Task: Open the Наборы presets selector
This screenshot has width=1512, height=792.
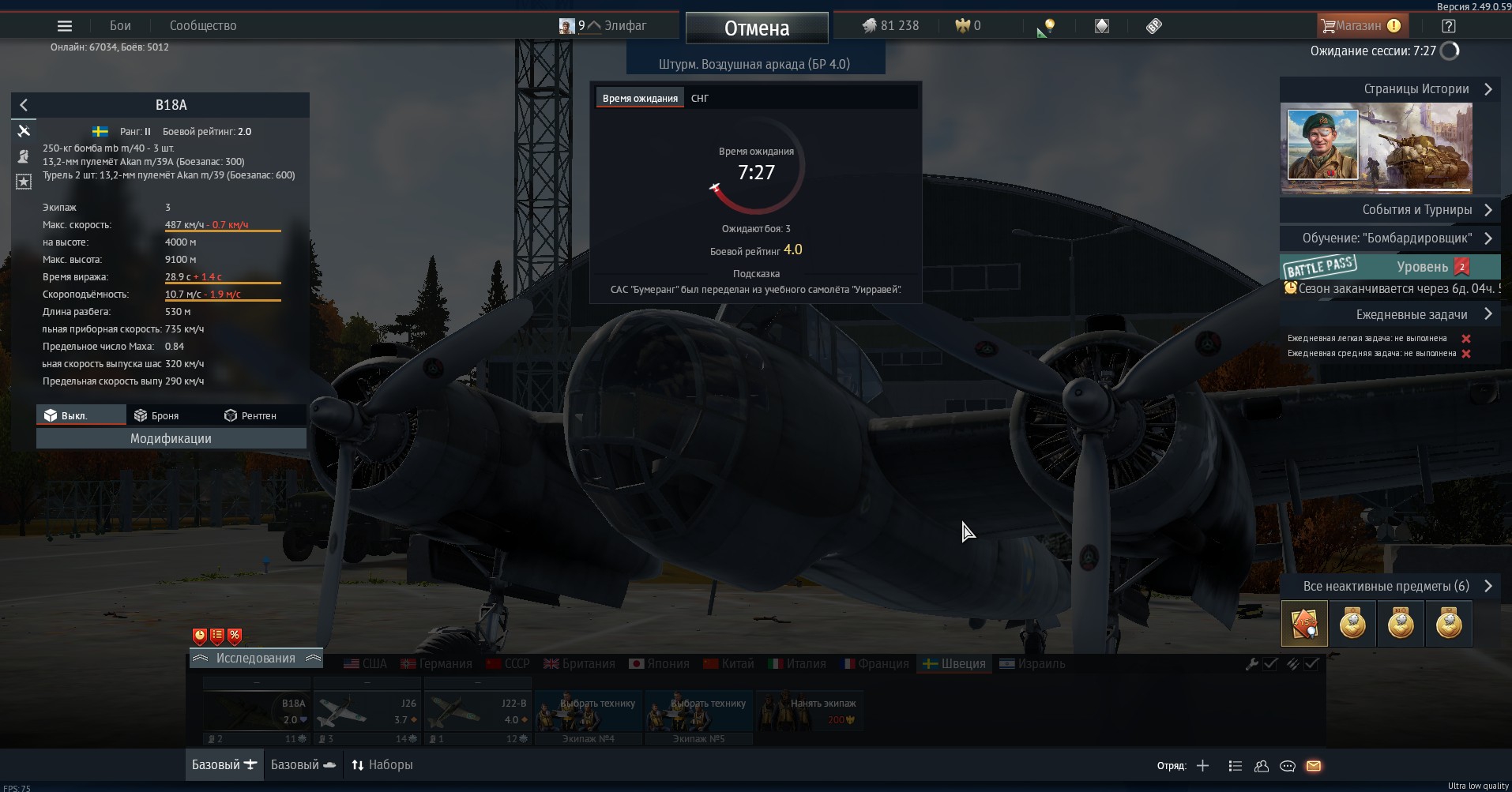Action: (x=382, y=765)
